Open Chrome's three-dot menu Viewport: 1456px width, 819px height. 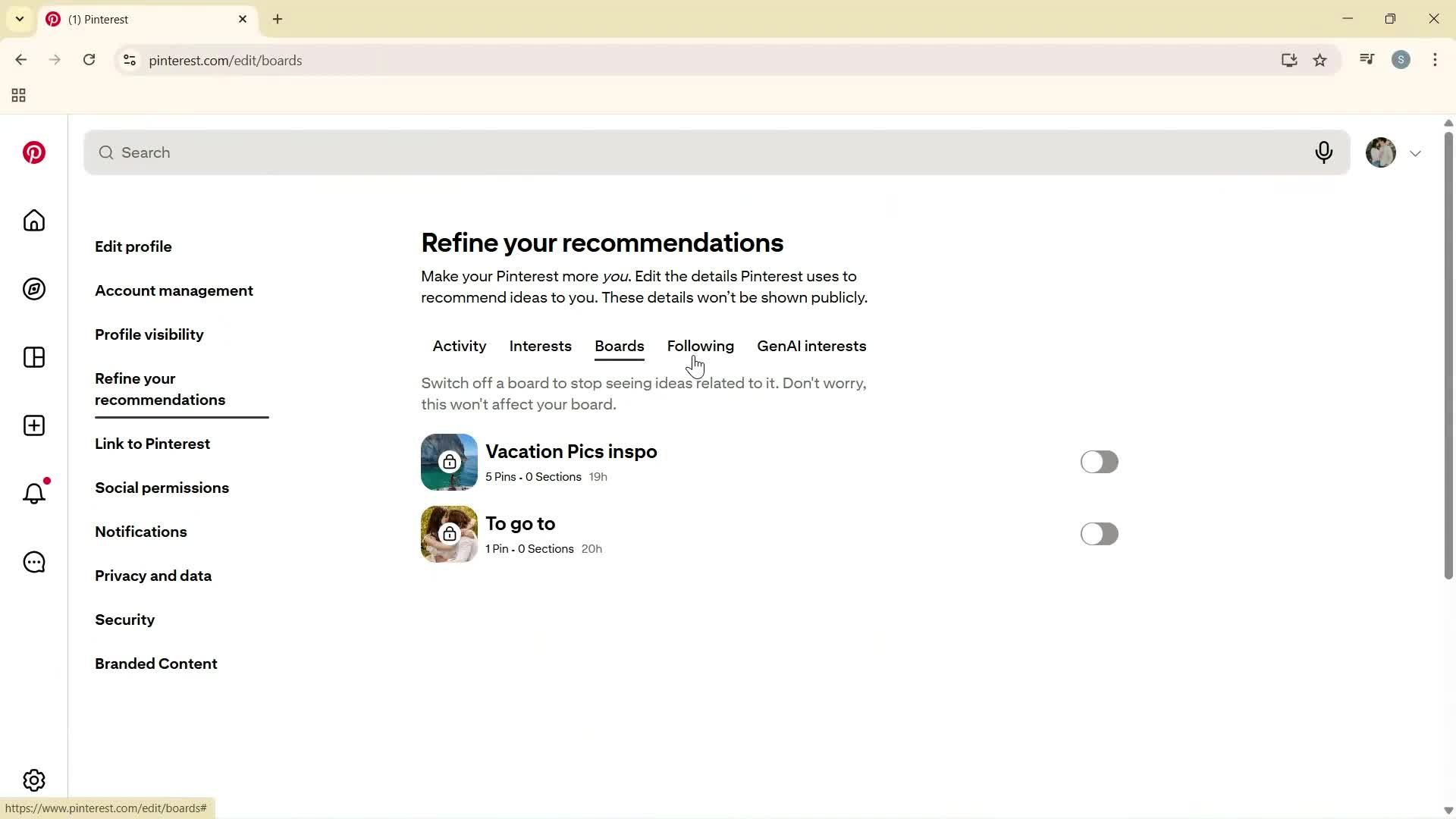1435,60
